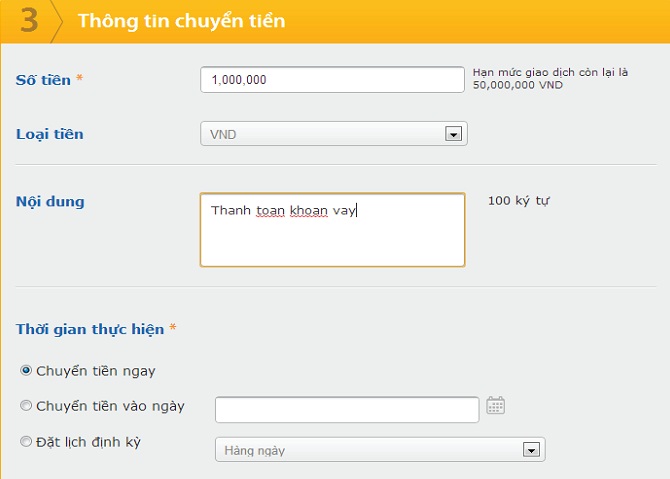Screen dimensions: 670x479
Task: Open the Loại tiền VND dropdown
Action: point(334,134)
